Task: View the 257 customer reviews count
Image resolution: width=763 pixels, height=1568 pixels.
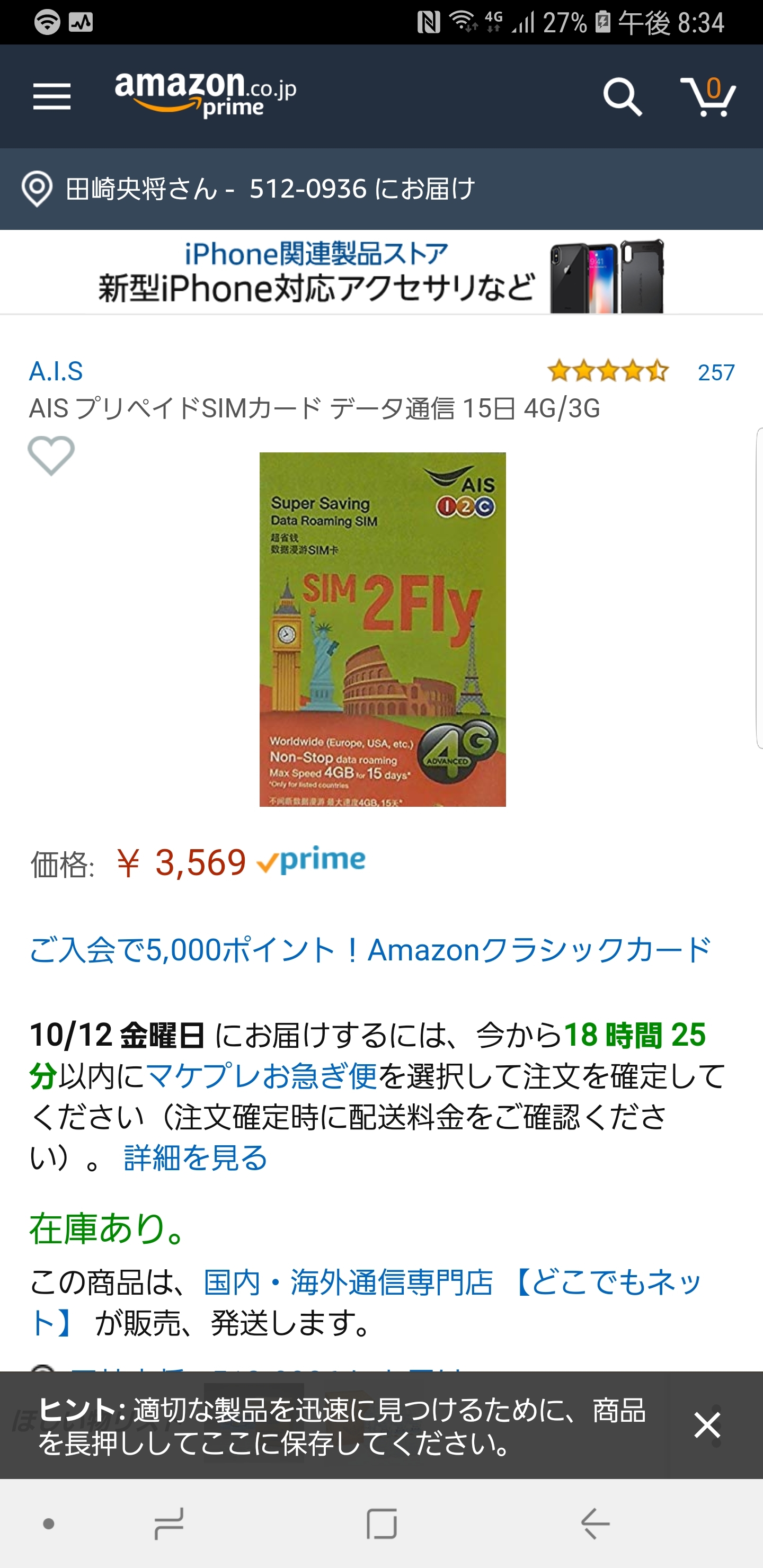Action: (x=716, y=372)
